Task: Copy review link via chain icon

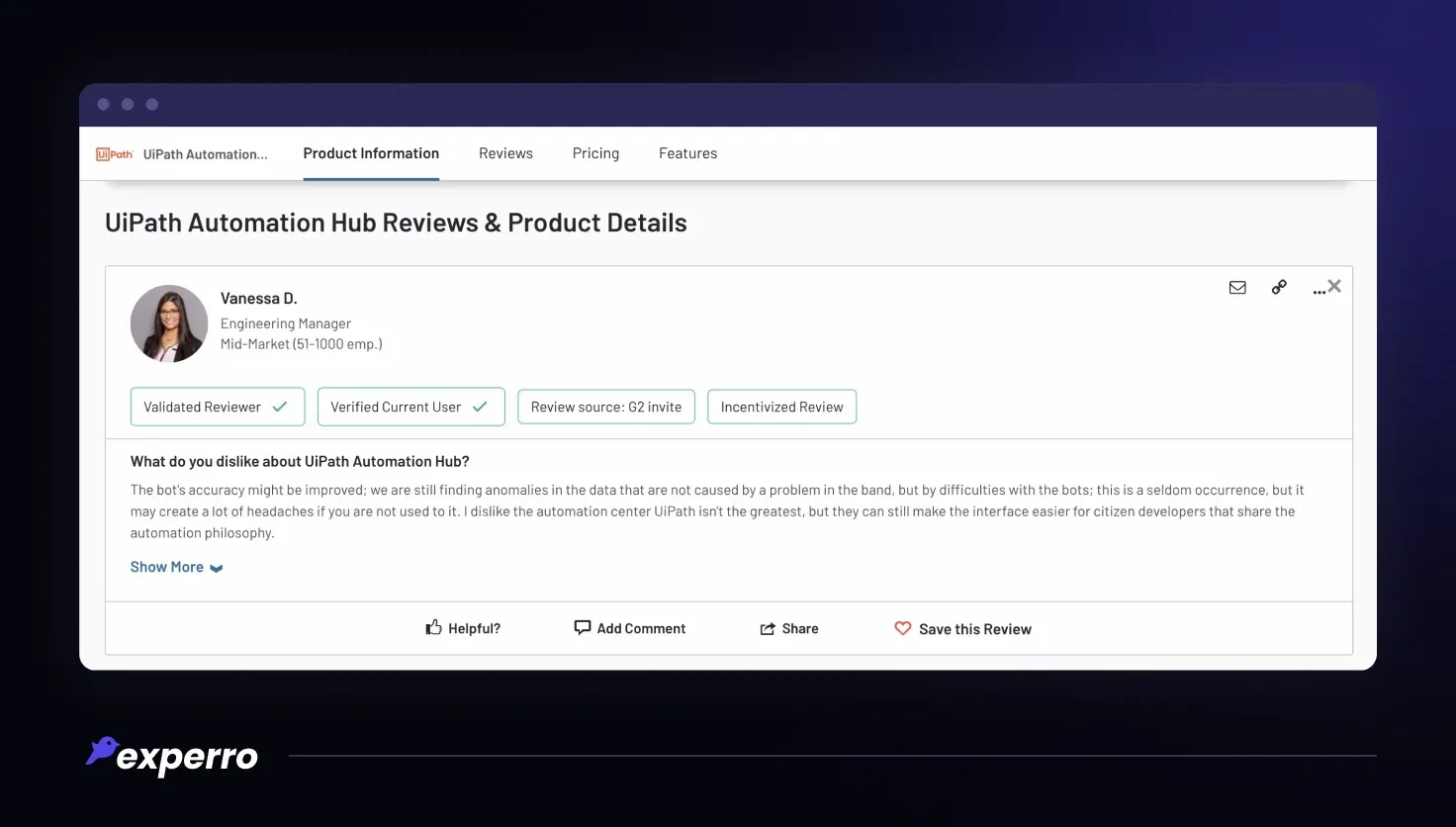Action: pos(1279,287)
